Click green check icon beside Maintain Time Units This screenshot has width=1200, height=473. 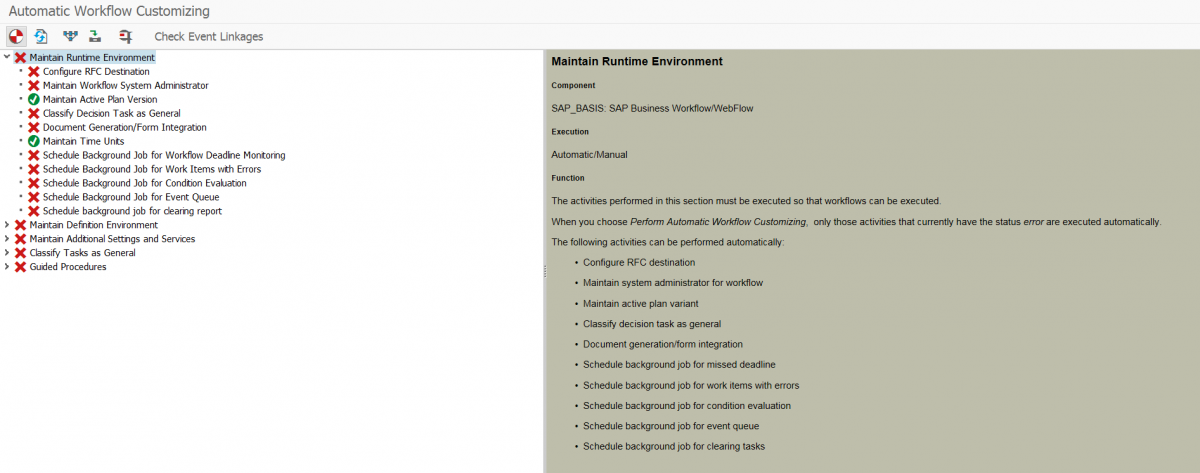[34, 142]
